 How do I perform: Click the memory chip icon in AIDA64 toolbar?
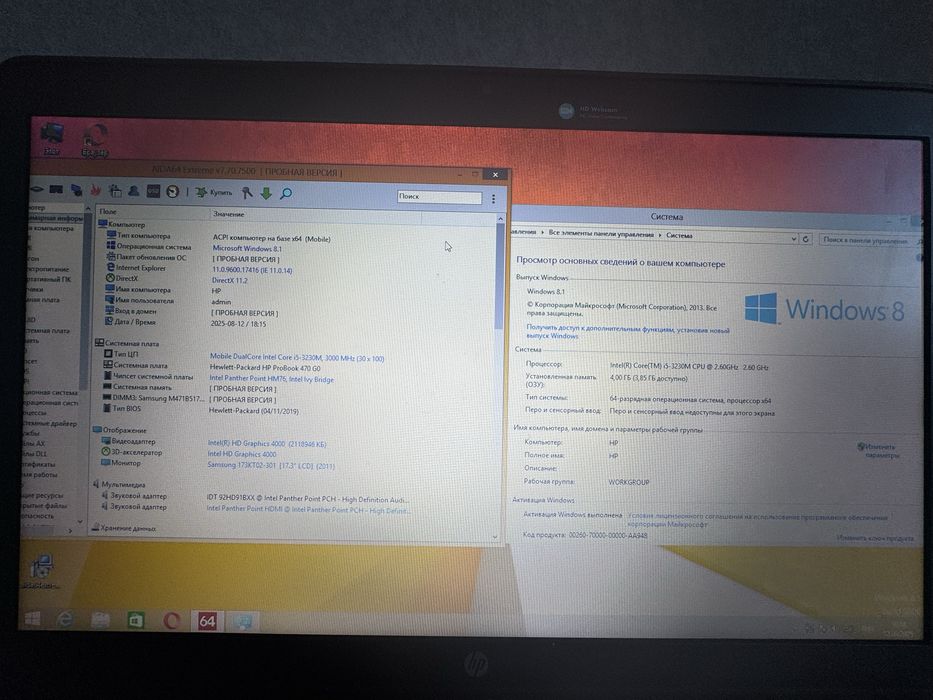click(x=57, y=189)
